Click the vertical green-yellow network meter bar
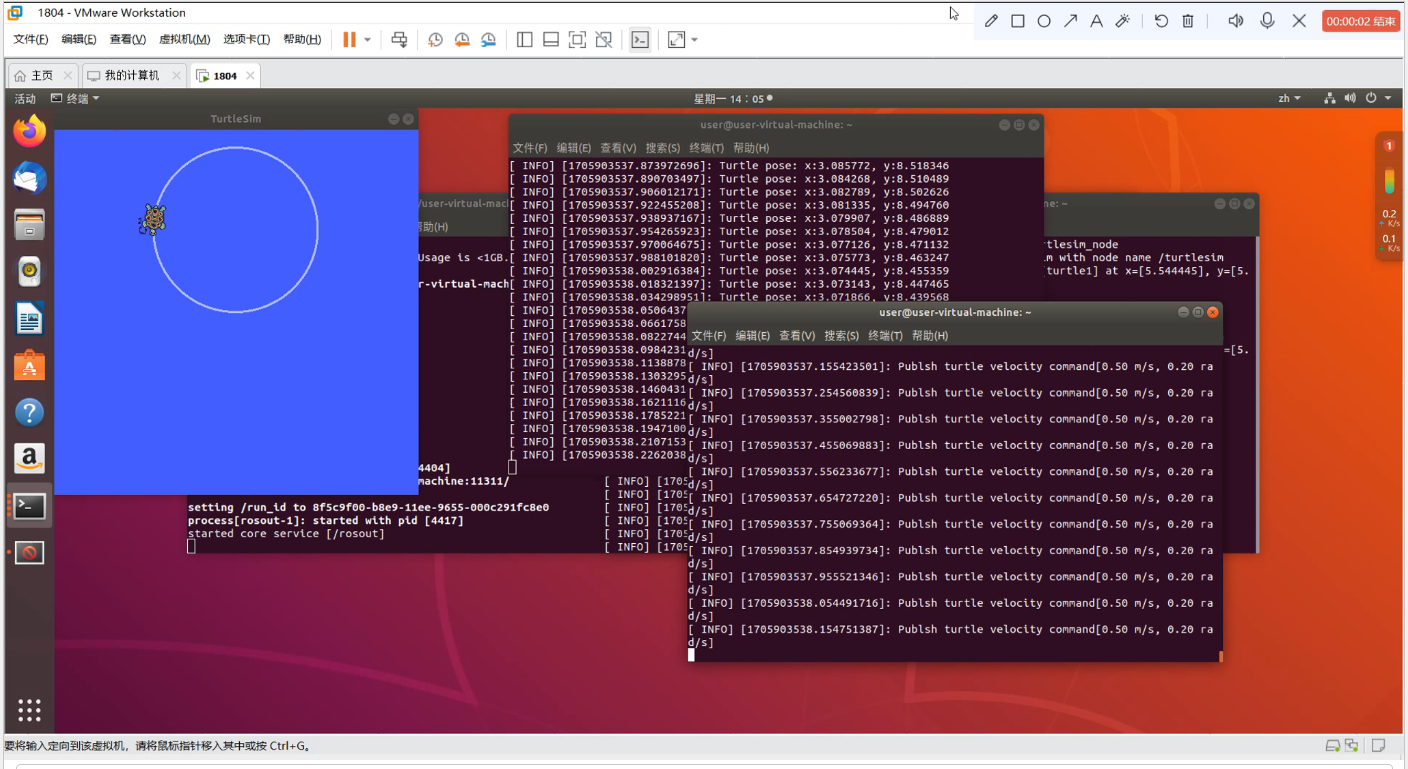 [x=1389, y=181]
